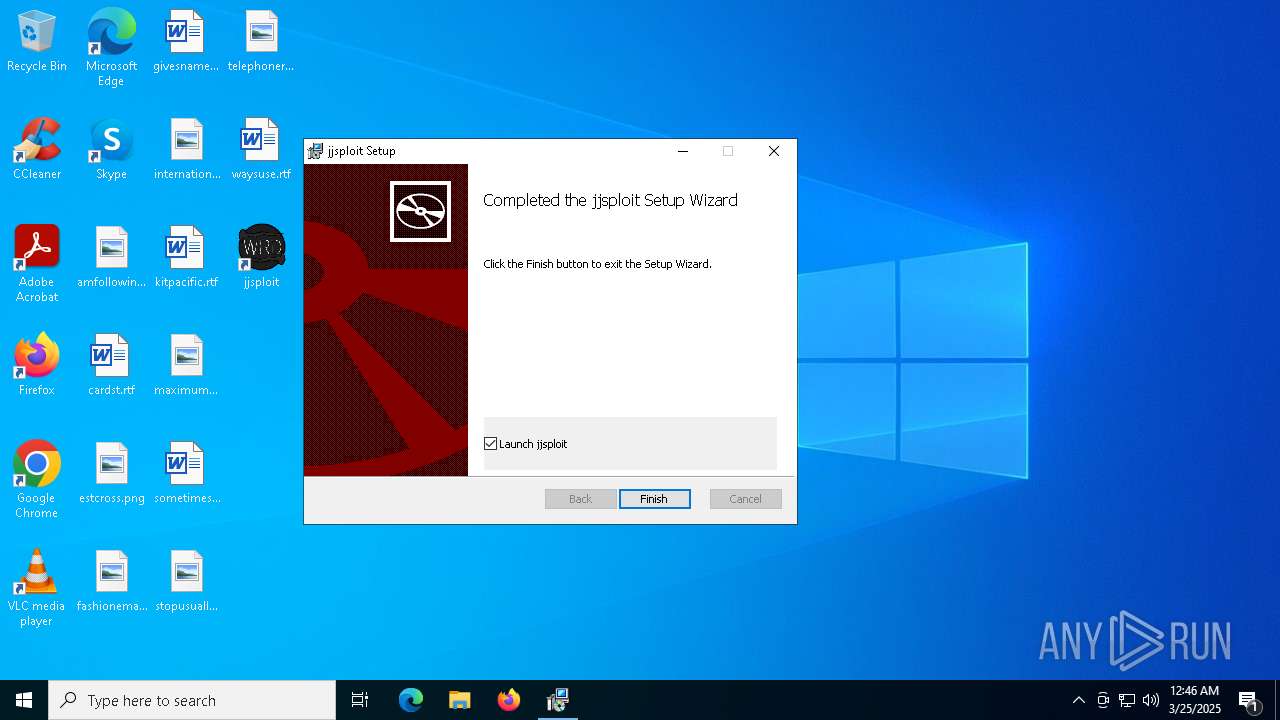
Task: Open the taskbar clock and date
Action: (x=1195, y=700)
